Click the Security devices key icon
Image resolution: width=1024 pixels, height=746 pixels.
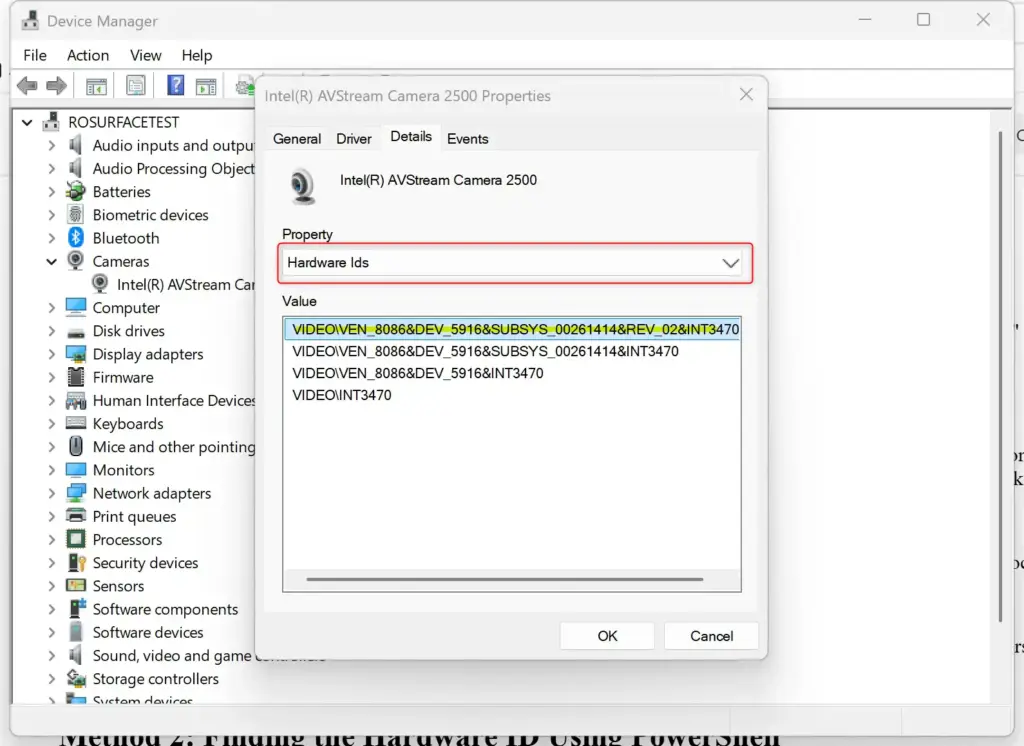click(76, 562)
